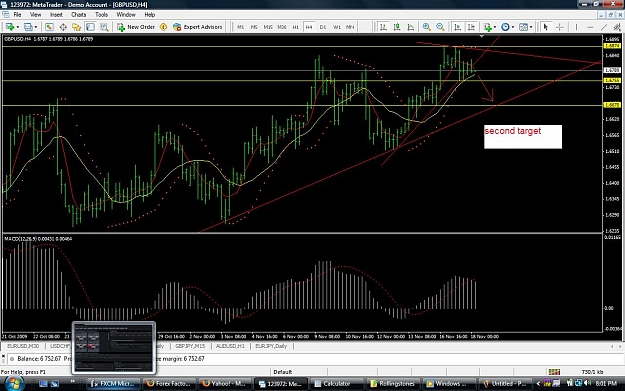The height and width of the screenshot is (391, 625).
Task: Open the File menu
Action: (x=17, y=15)
